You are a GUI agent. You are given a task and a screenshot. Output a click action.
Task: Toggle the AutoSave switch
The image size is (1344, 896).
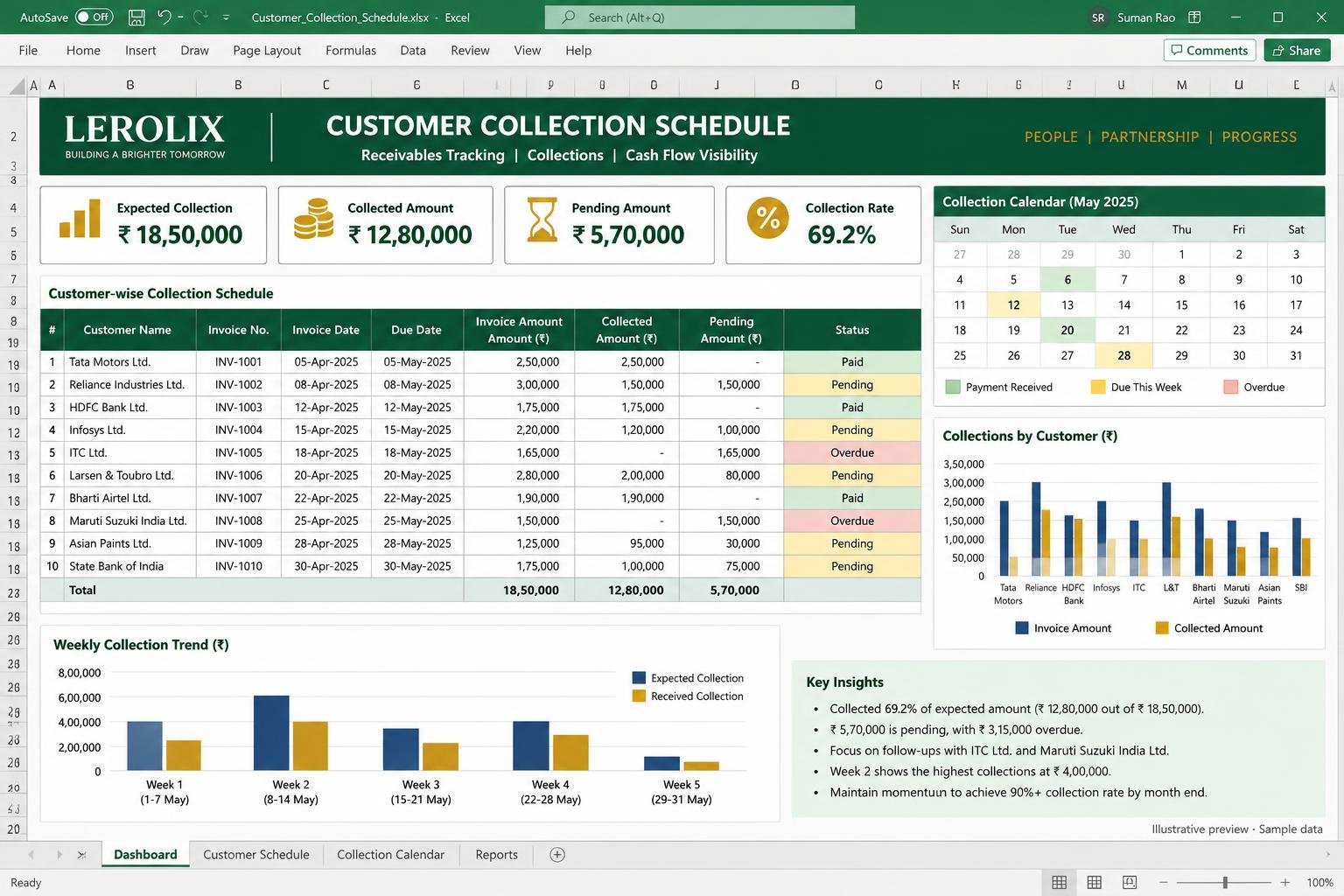(94, 17)
